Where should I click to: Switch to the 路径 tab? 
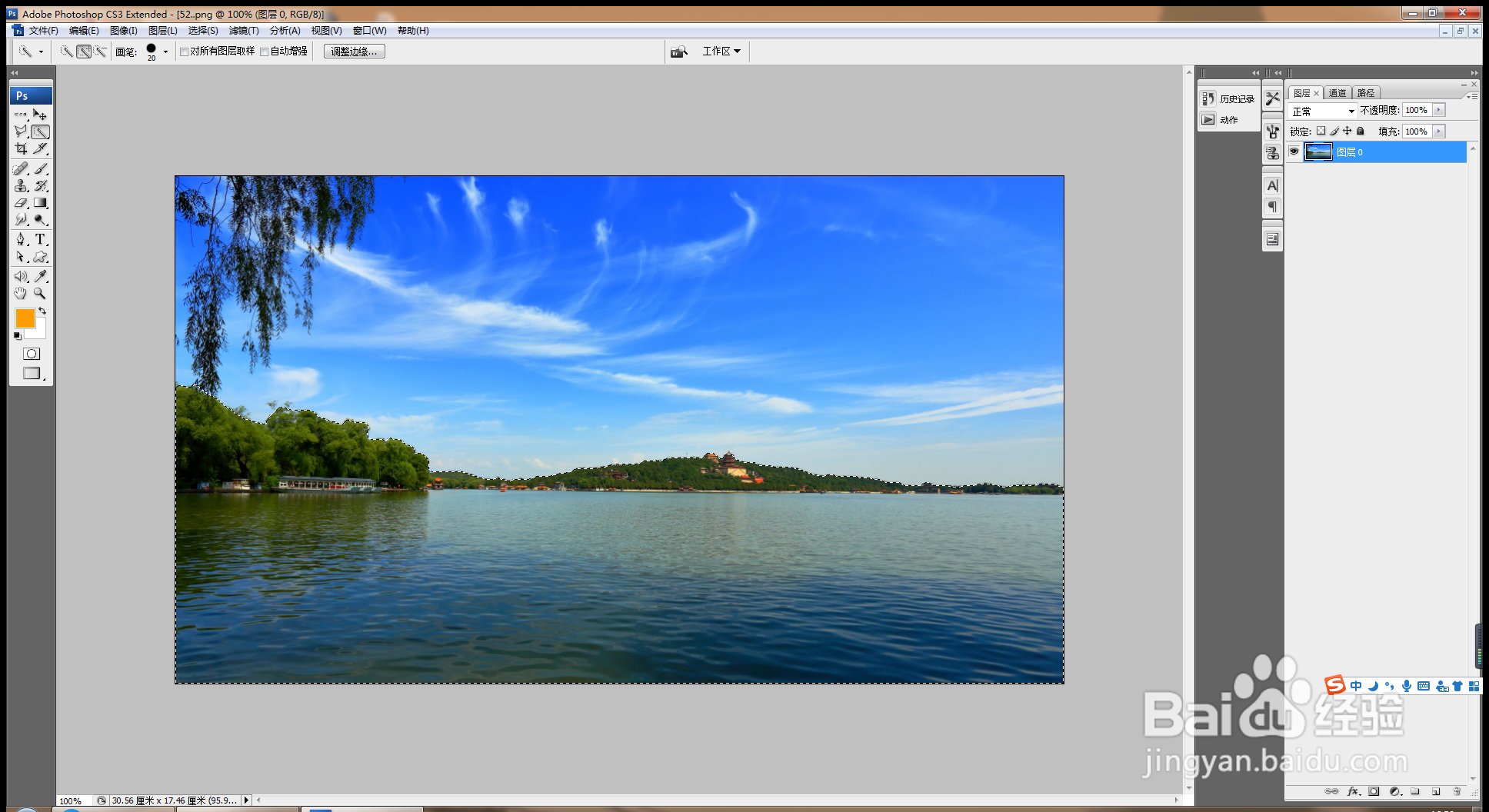[1366, 93]
